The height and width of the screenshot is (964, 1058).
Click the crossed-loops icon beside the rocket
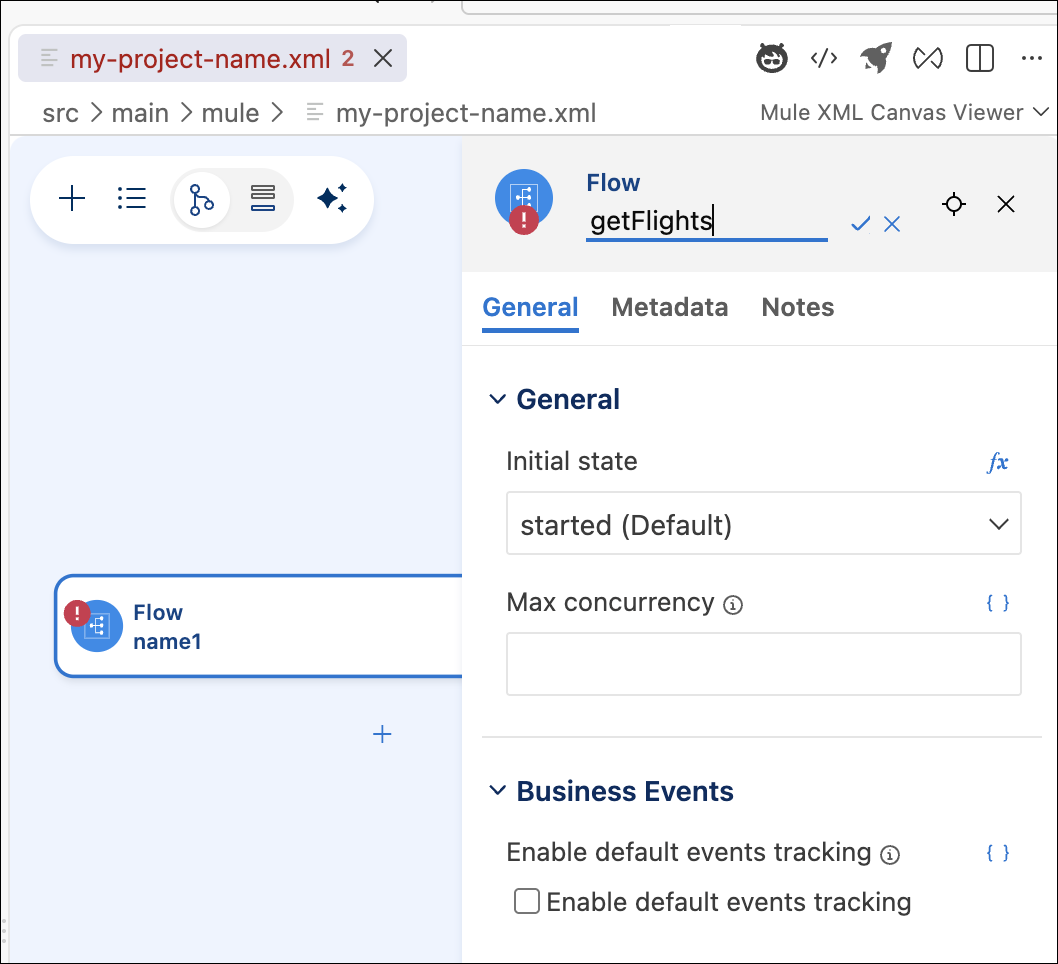point(928,59)
